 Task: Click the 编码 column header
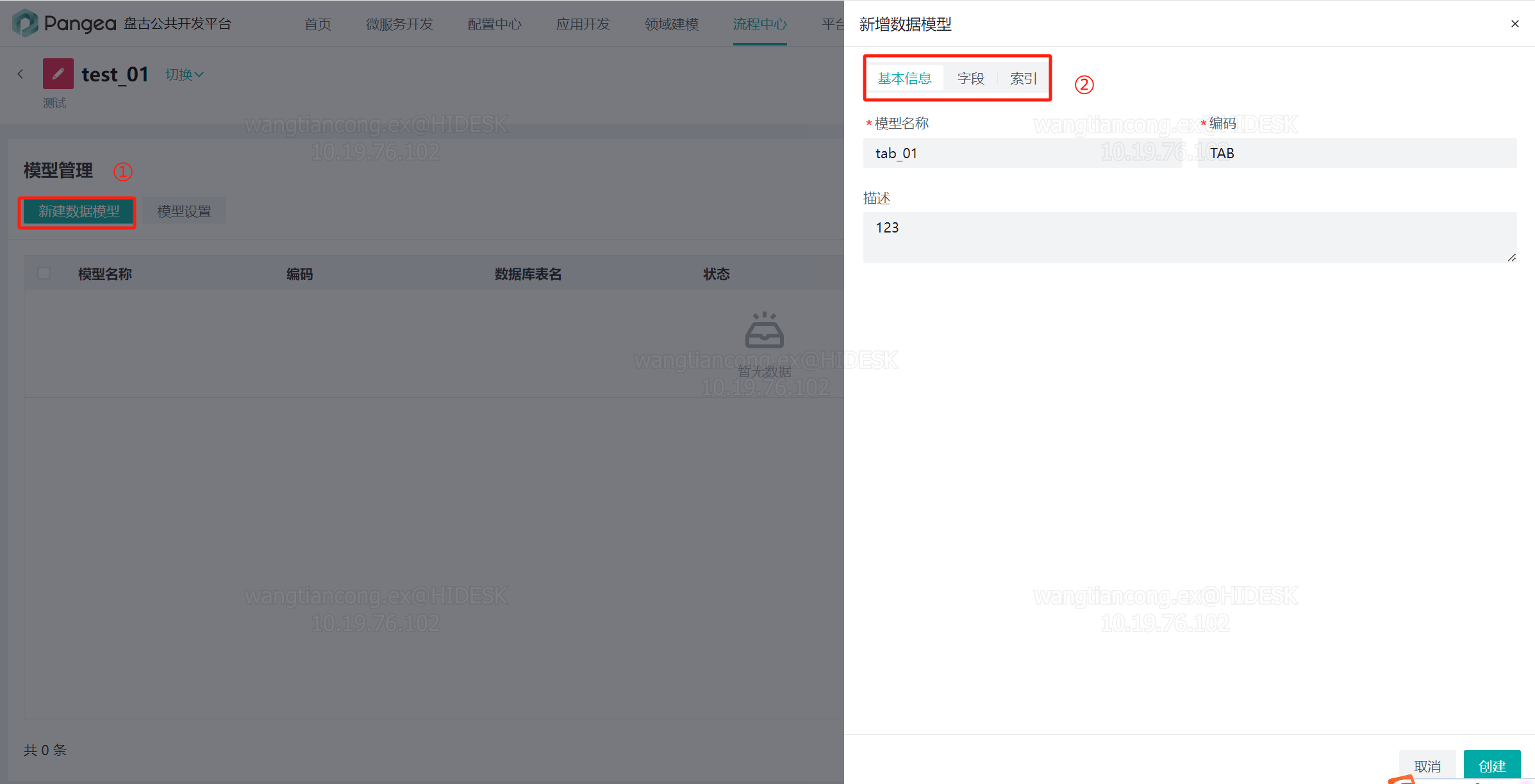click(300, 274)
